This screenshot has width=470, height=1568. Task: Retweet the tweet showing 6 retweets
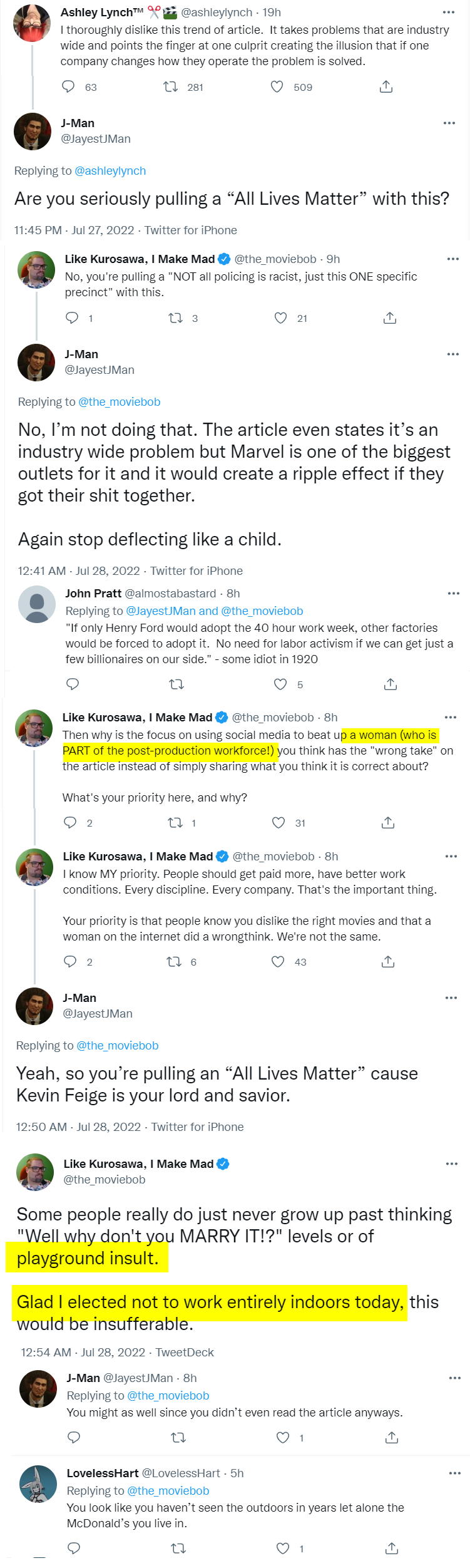(x=173, y=961)
